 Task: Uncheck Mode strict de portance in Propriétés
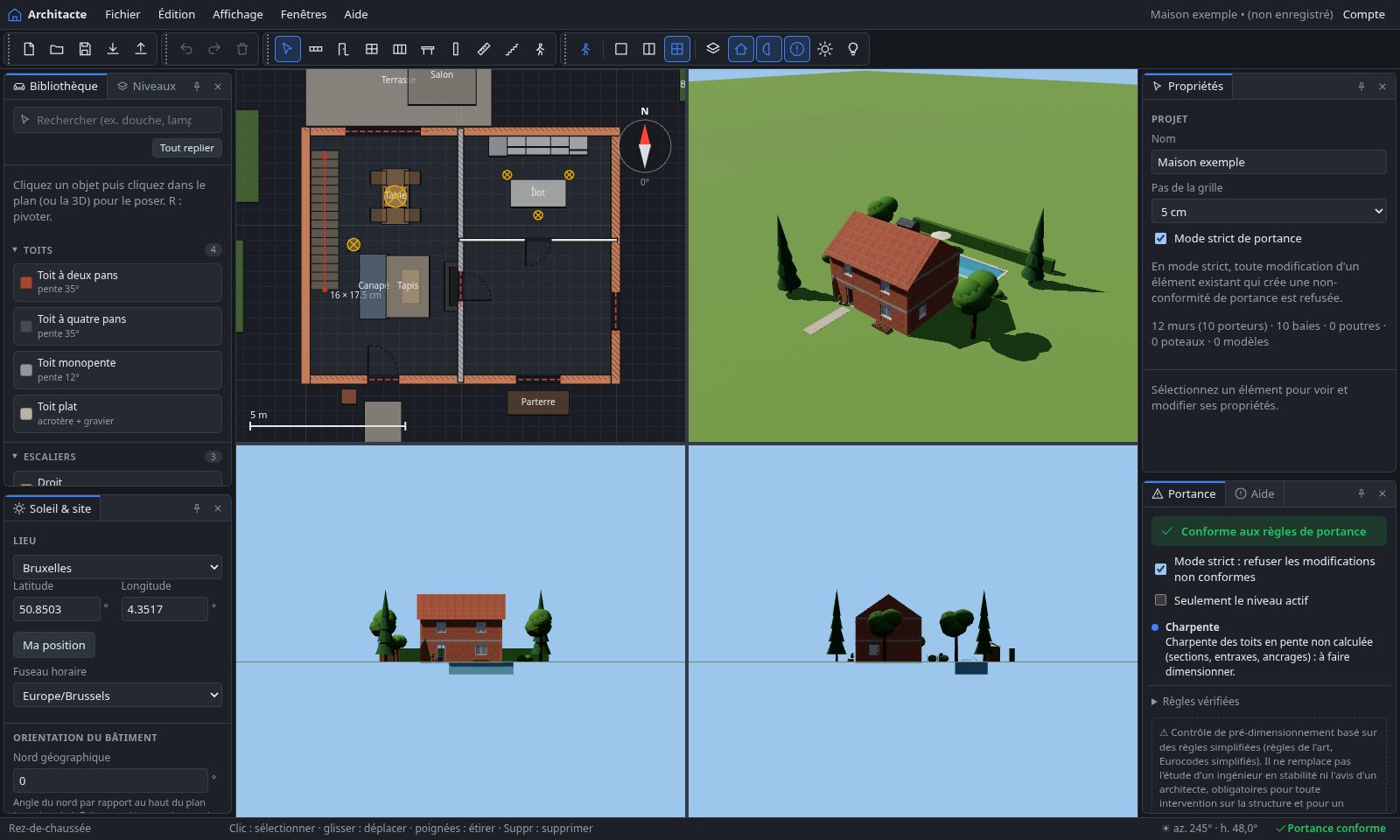[1160, 238]
